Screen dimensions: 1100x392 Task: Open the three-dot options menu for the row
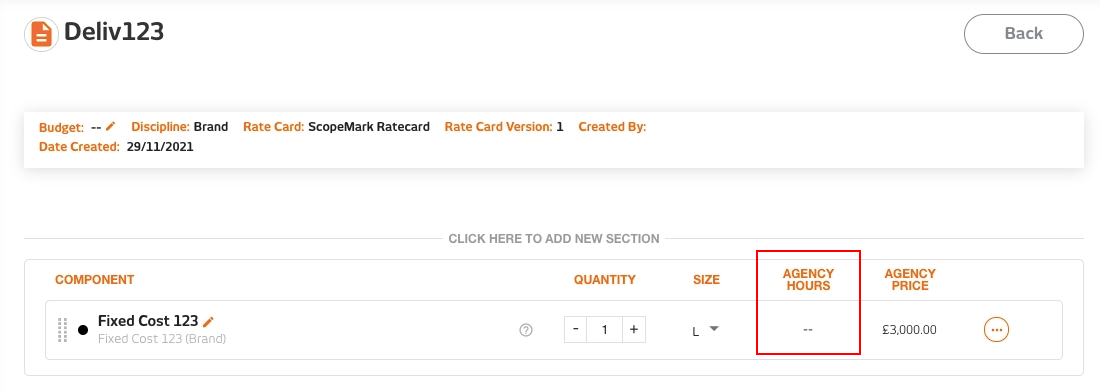point(996,330)
